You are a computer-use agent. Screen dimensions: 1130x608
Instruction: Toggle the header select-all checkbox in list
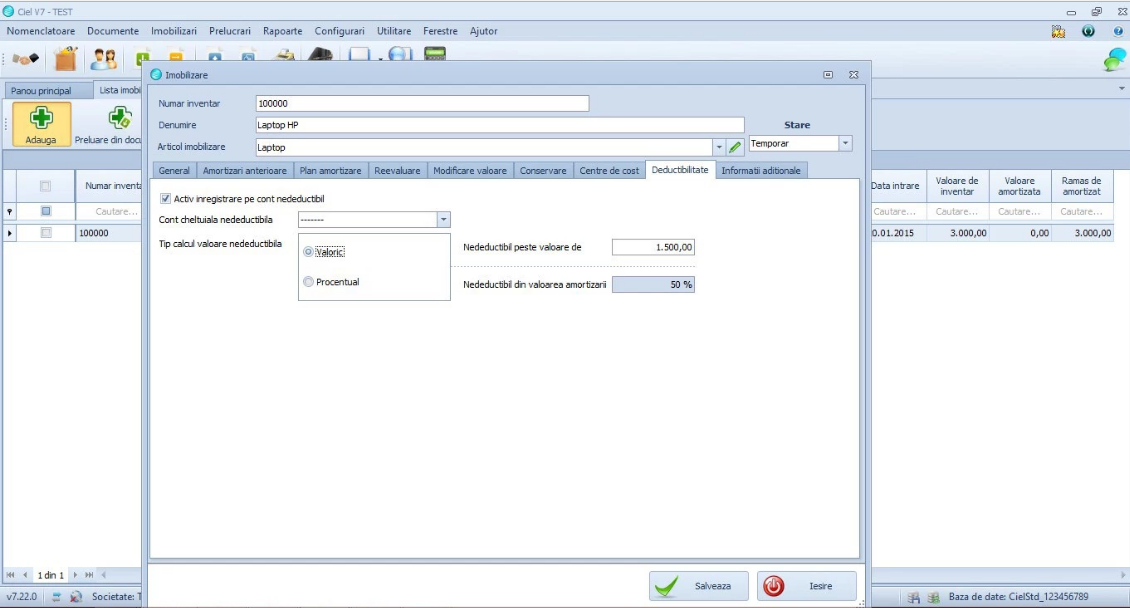click(x=45, y=186)
